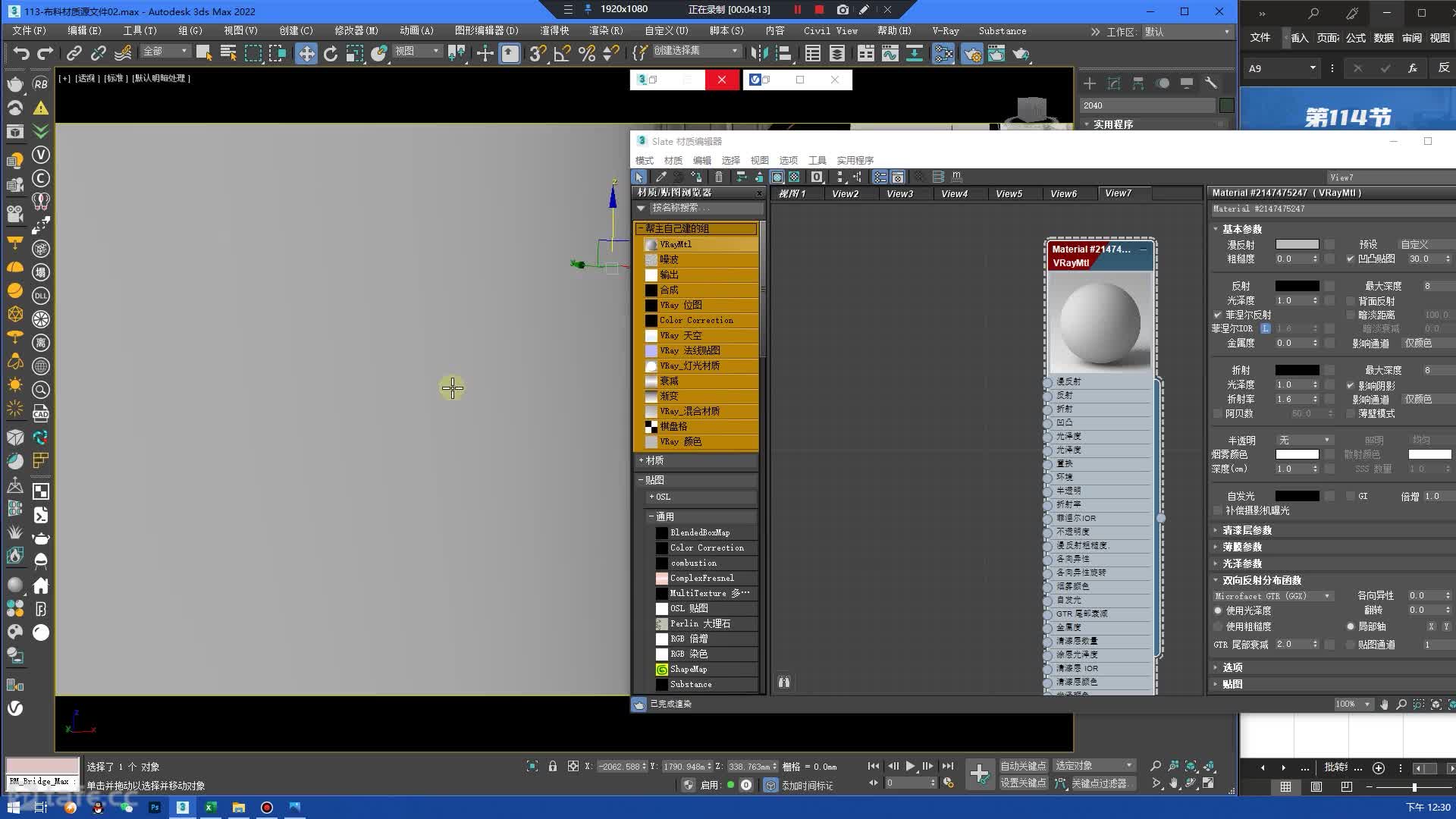Toggle the Angle Snap tool

pyautogui.click(x=562, y=53)
